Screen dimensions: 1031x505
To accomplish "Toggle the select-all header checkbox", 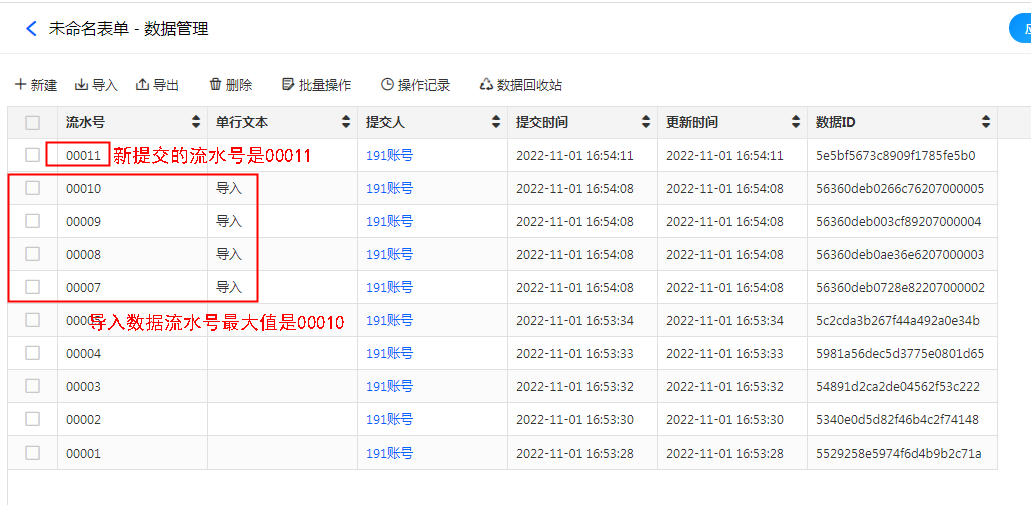I will (x=33, y=123).
